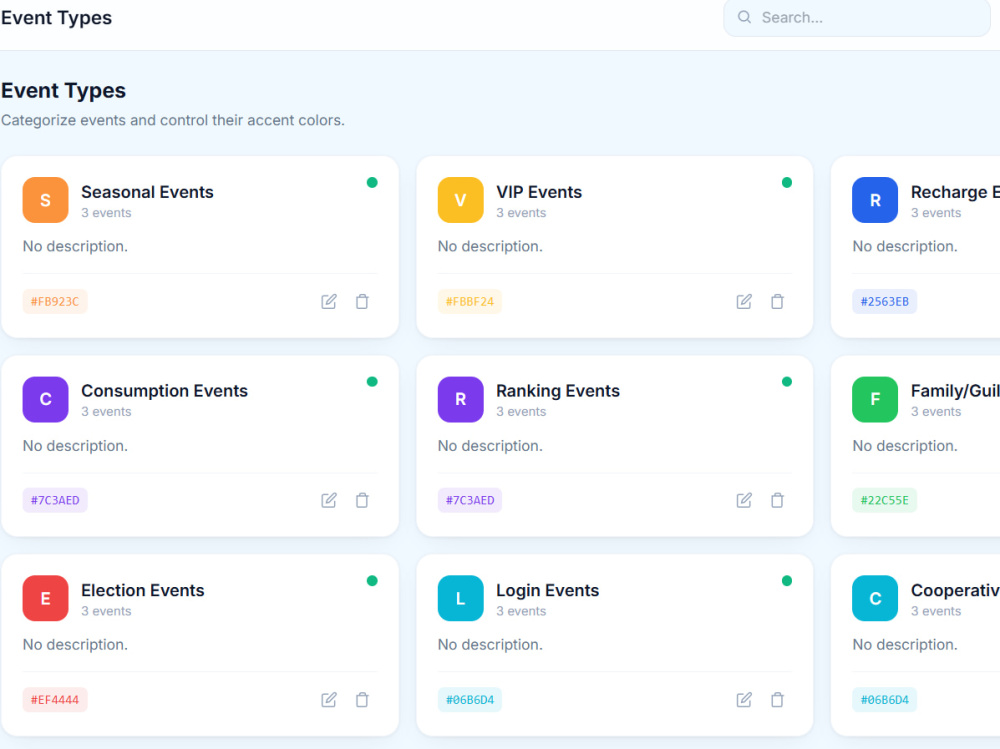The image size is (1000, 749).
Task: Click the green F Family avatar
Action: point(875,399)
